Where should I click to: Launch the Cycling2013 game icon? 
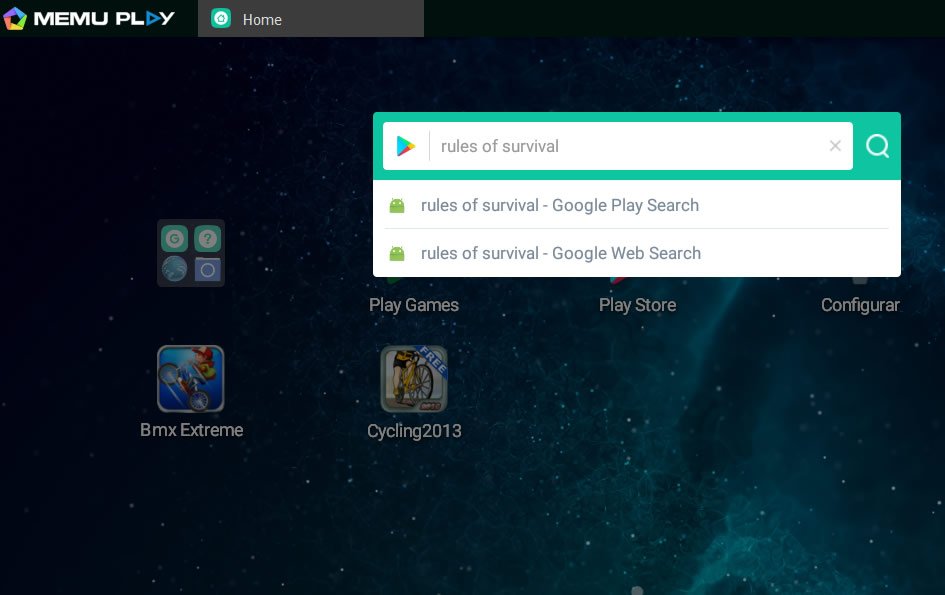pyautogui.click(x=413, y=379)
